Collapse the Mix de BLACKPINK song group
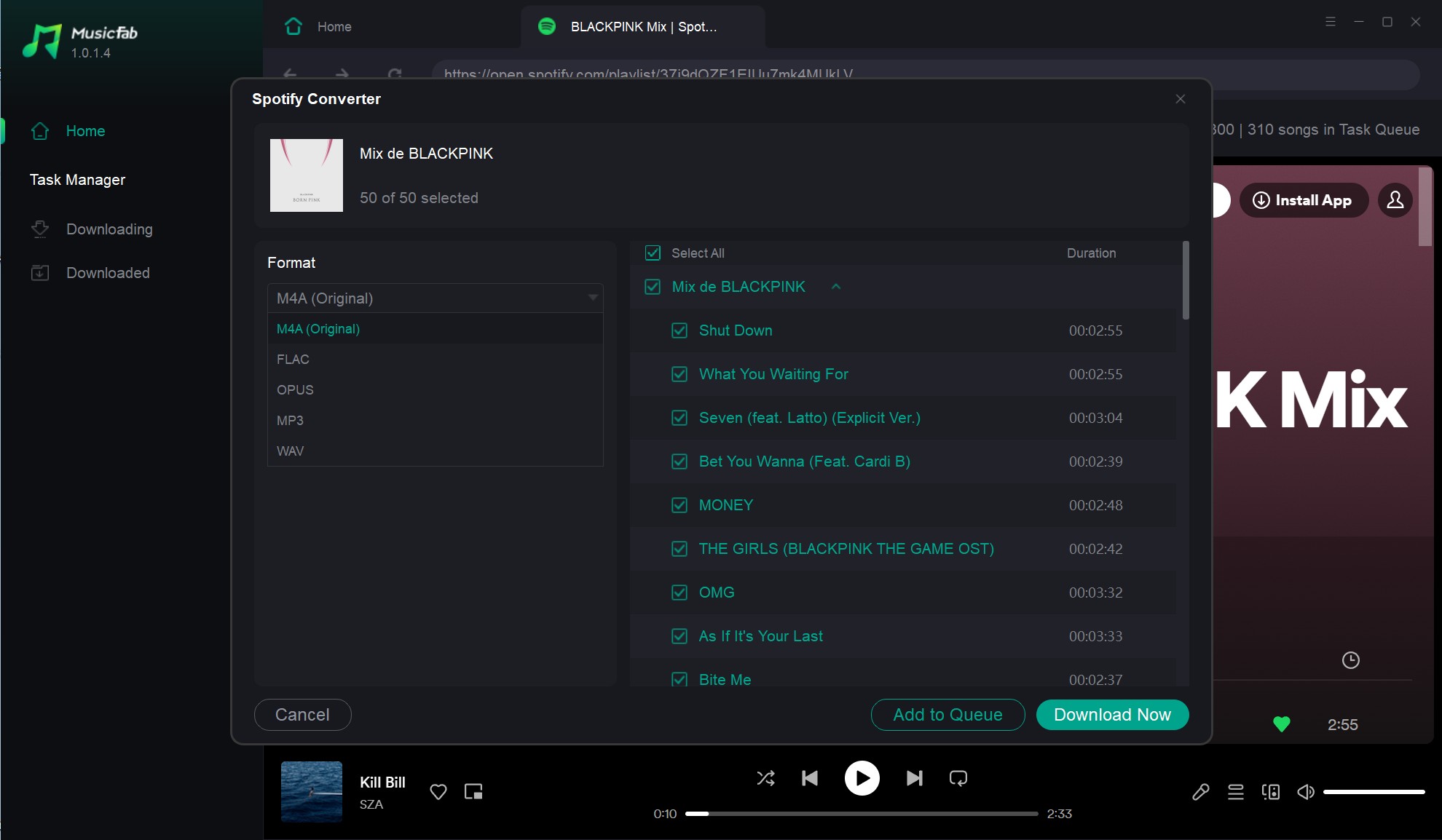1442x840 pixels. (836, 287)
